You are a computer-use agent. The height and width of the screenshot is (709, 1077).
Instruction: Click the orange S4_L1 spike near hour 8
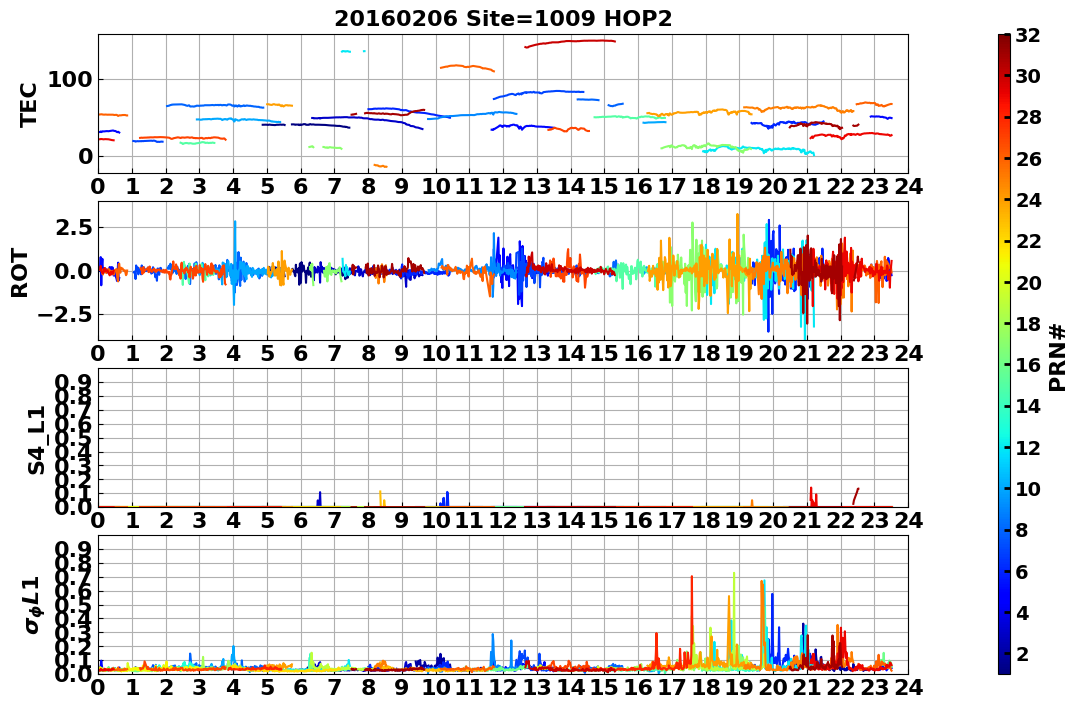point(381,498)
